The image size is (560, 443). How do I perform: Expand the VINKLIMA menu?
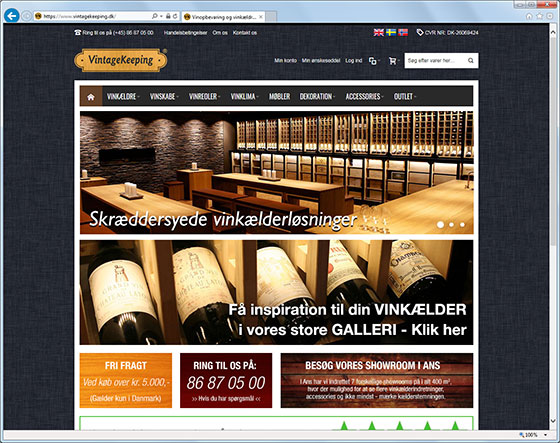click(244, 96)
